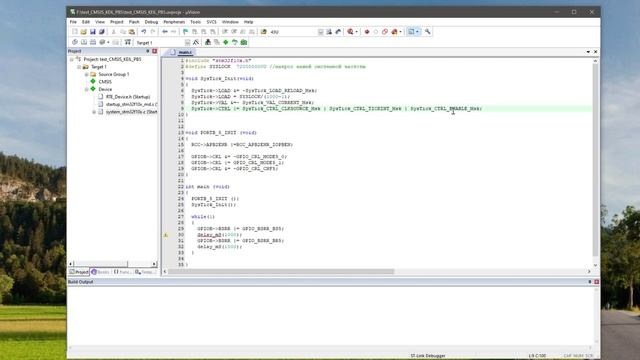The width and height of the screenshot is (640, 360).
Task: Toggle a bookmark on the current line
Action: (x=186, y=31)
